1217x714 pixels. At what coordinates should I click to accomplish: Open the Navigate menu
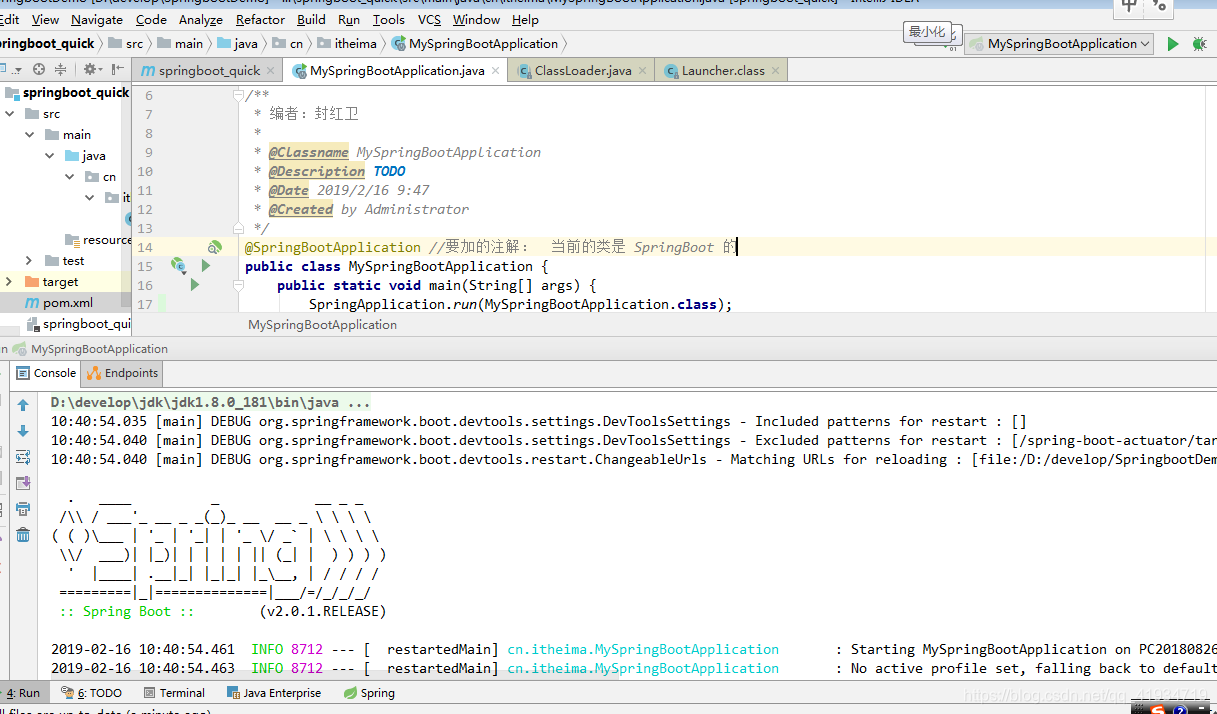click(97, 19)
